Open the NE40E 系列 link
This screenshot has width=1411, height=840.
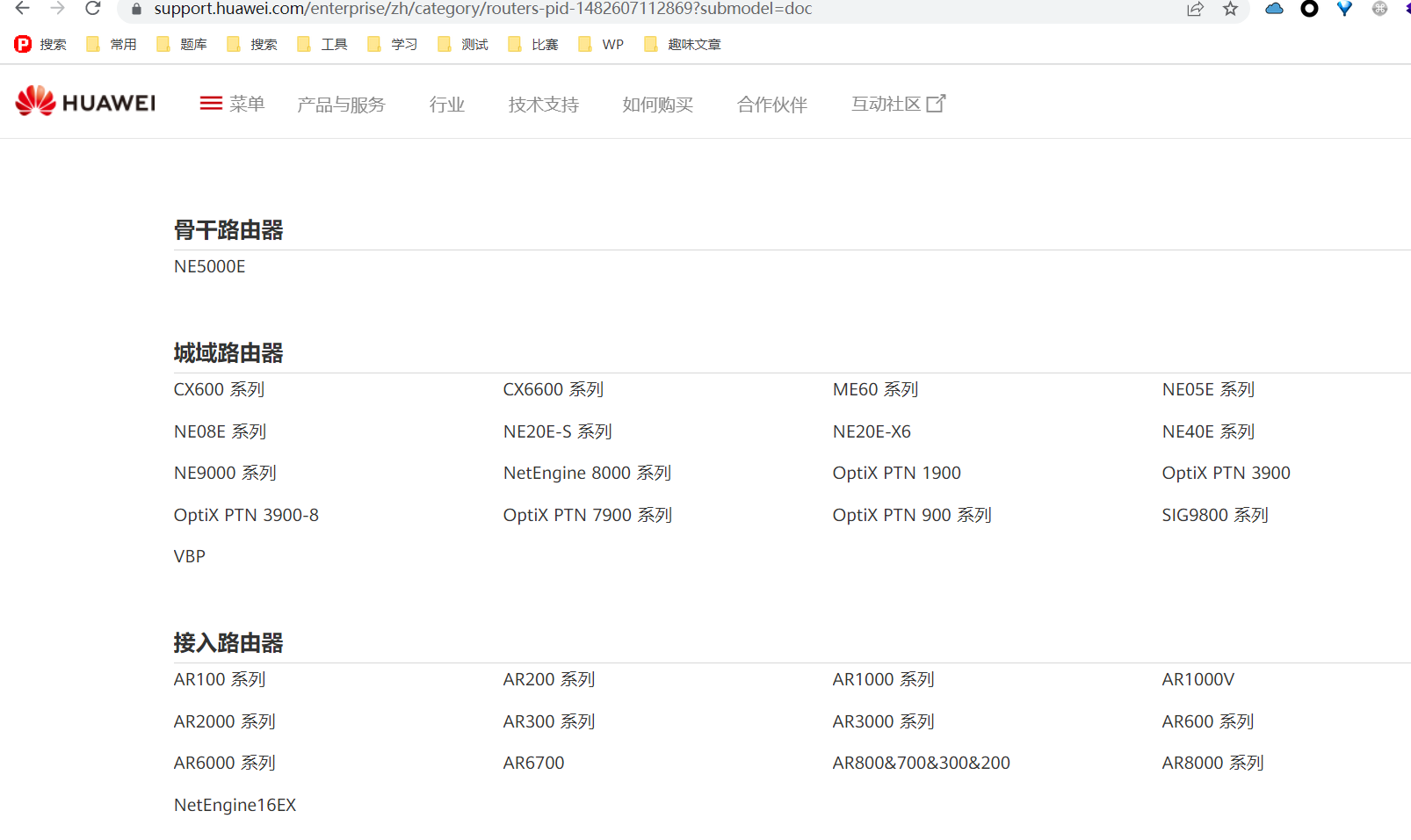pyautogui.click(x=1208, y=431)
